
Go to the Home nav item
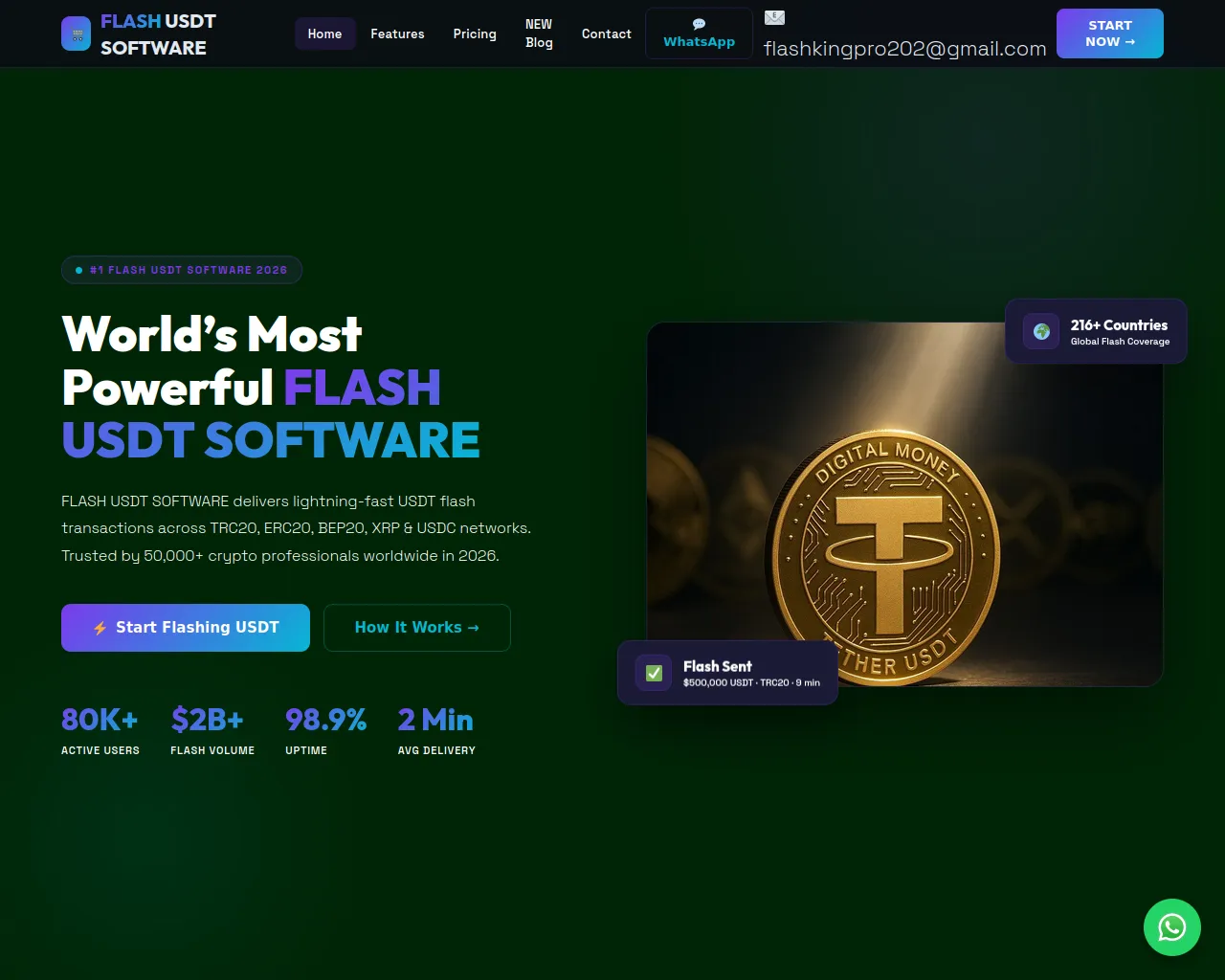pyautogui.click(x=324, y=33)
